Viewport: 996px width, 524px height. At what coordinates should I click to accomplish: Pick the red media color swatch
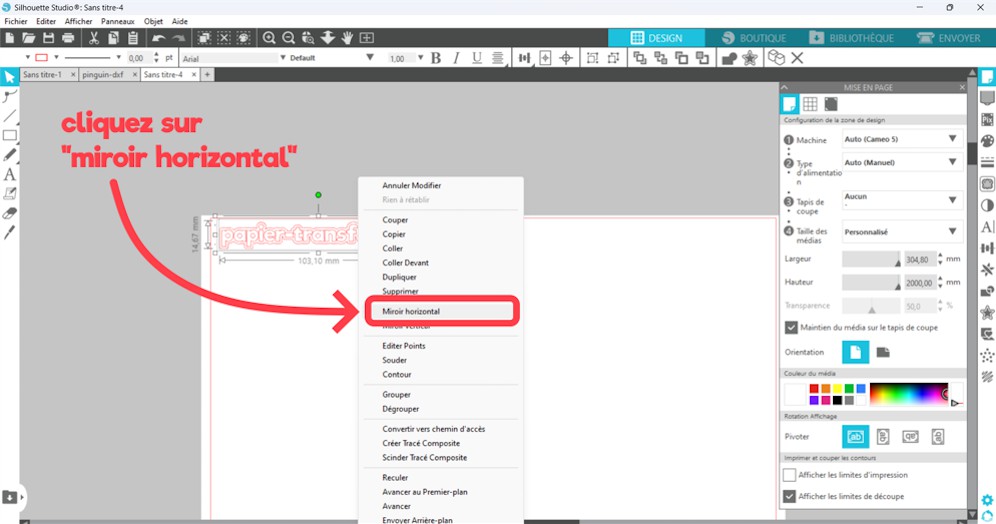pyautogui.click(x=814, y=389)
